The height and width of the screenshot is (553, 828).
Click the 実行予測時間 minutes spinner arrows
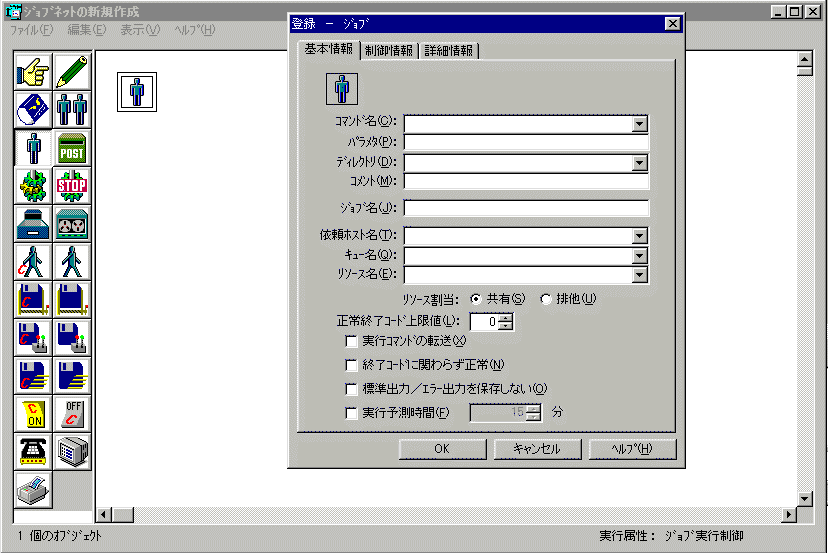(x=534, y=413)
